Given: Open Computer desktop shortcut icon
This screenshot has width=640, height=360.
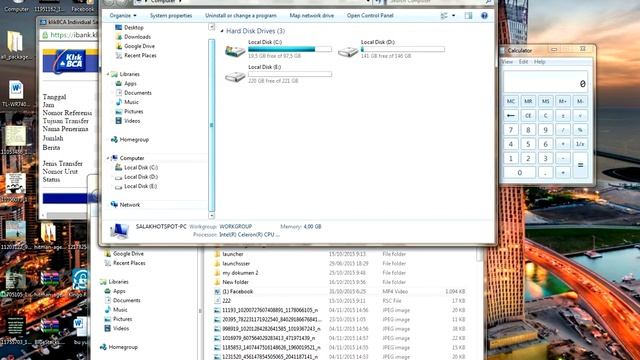Looking at the screenshot, I should coord(16,5).
